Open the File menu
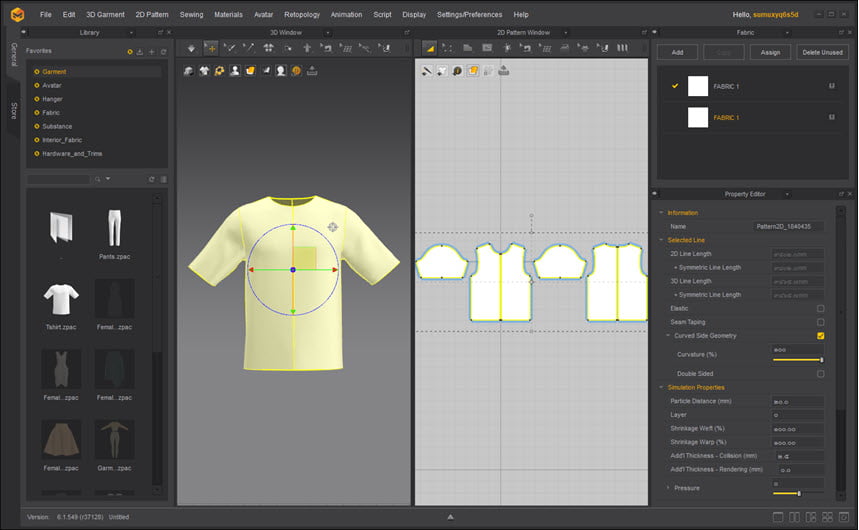 click(x=45, y=15)
